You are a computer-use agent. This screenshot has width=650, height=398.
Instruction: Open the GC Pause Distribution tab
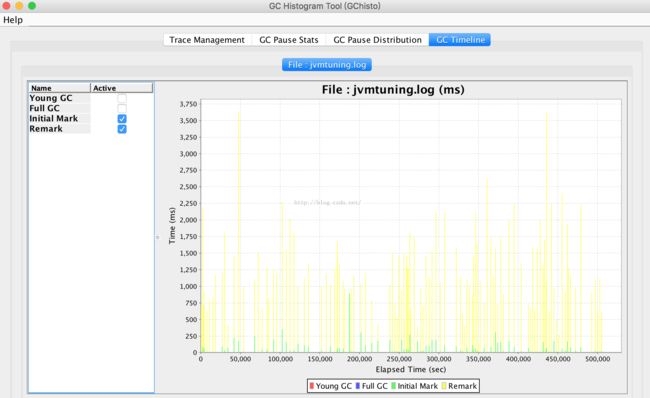(x=377, y=40)
